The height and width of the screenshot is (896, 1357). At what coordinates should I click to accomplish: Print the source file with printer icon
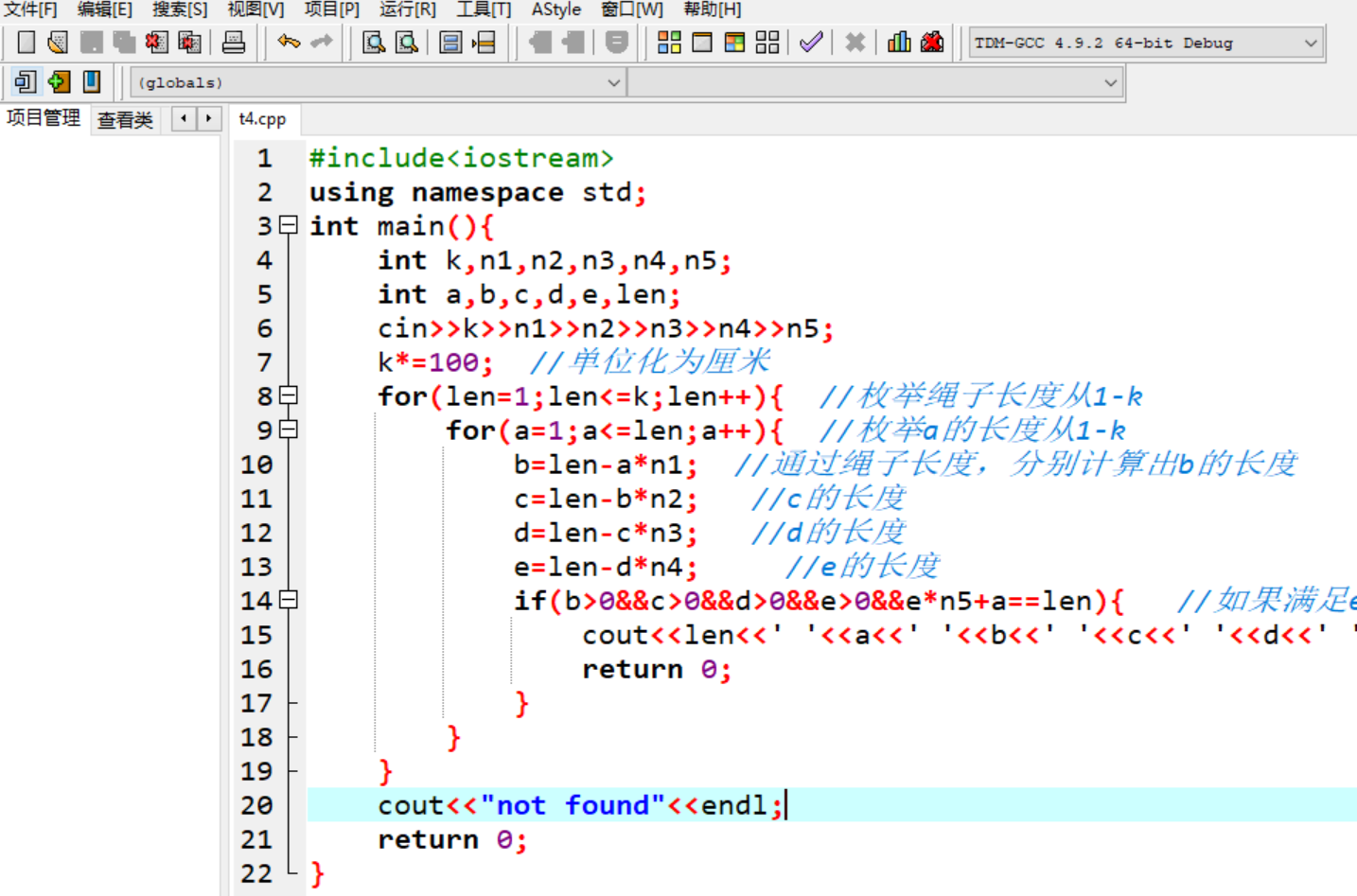point(233,43)
